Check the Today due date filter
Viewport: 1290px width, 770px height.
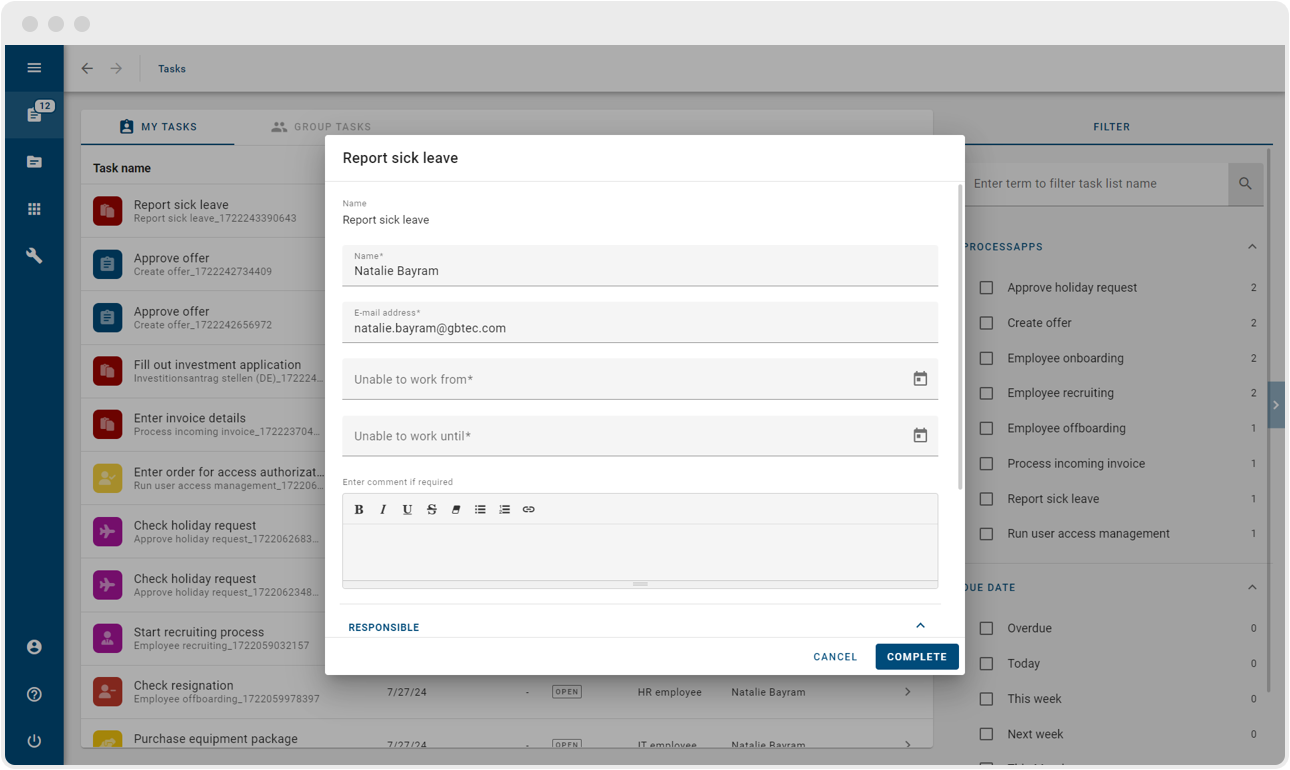pos(986,664)
